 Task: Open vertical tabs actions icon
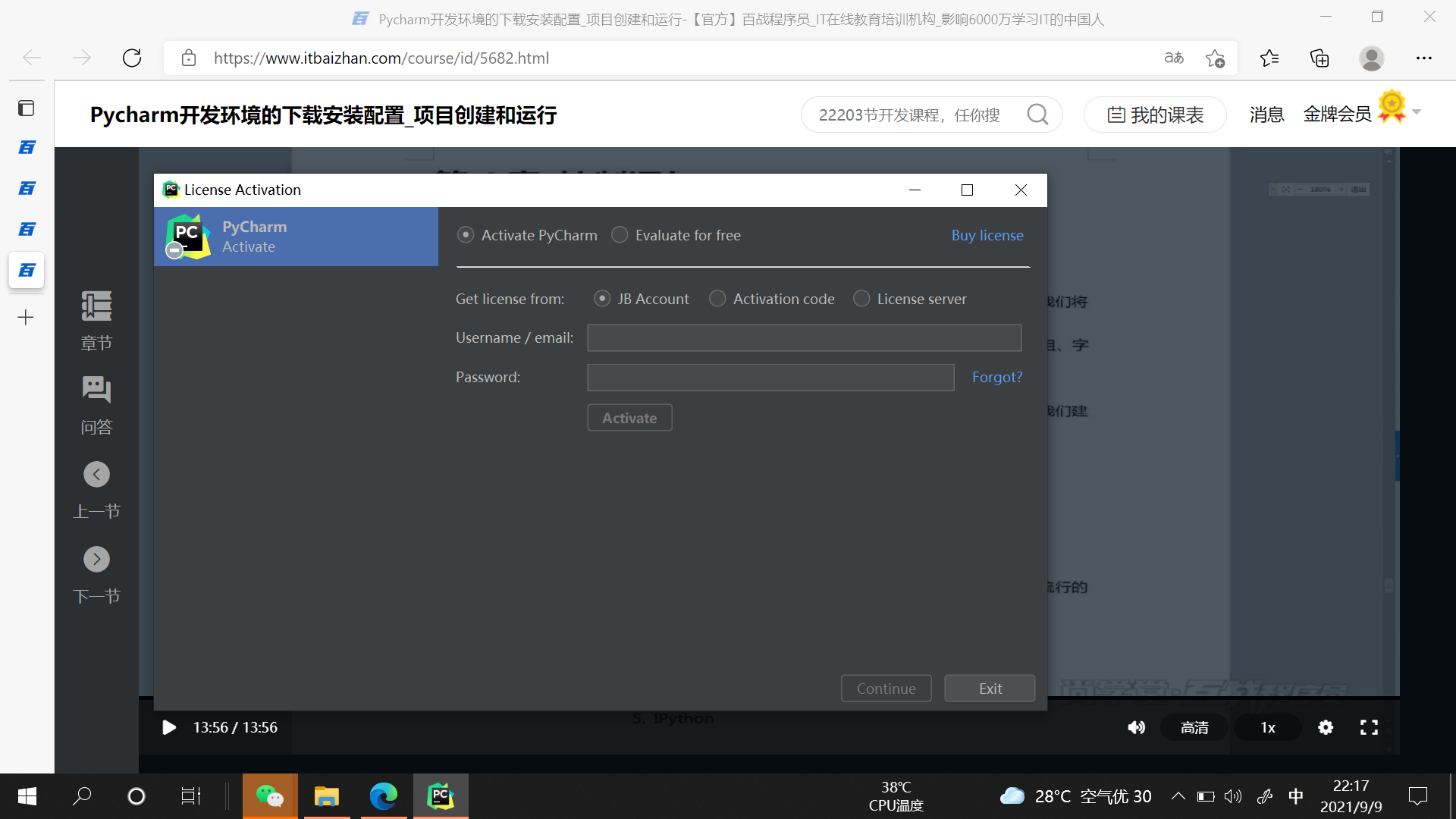coord(27,108)
